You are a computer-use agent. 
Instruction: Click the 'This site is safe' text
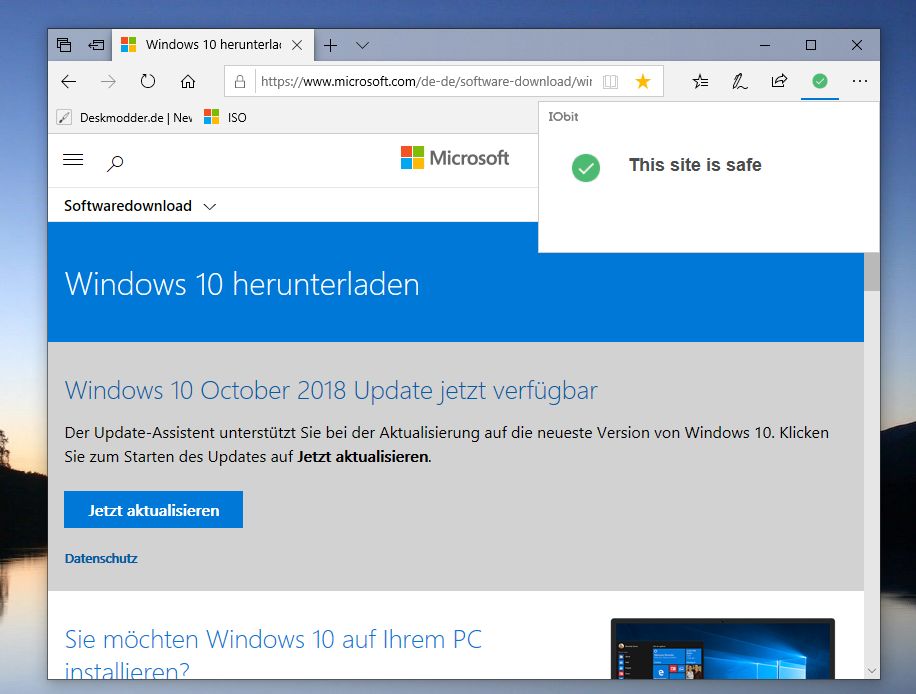pos(695,165)
